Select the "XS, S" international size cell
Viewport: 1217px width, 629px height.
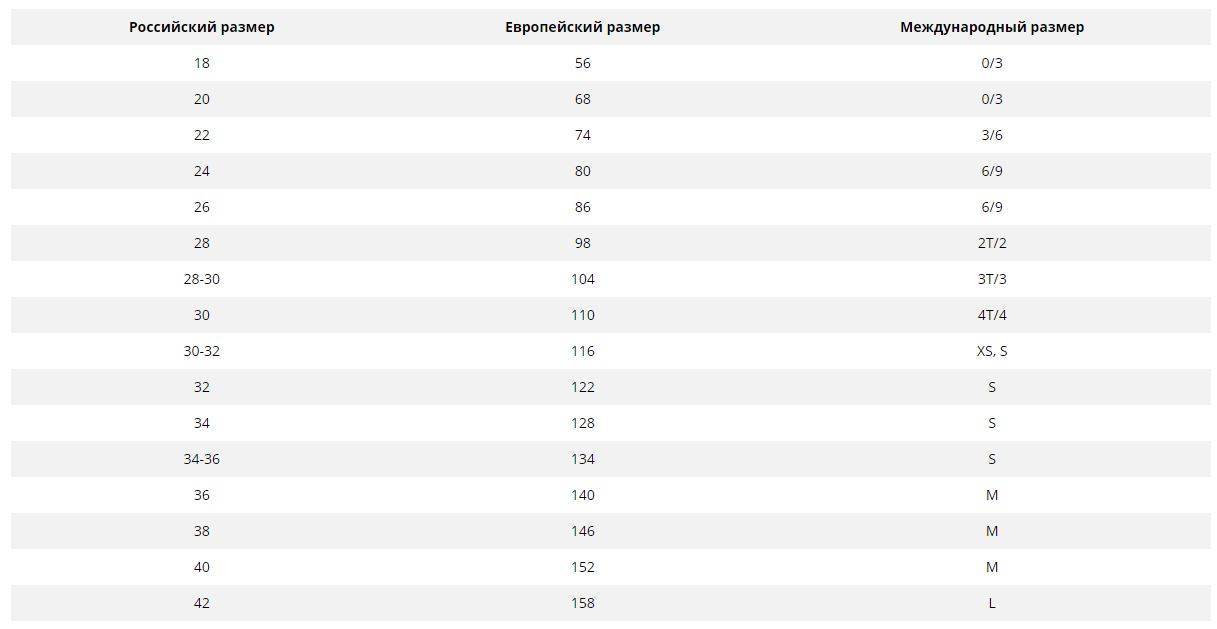991,351
